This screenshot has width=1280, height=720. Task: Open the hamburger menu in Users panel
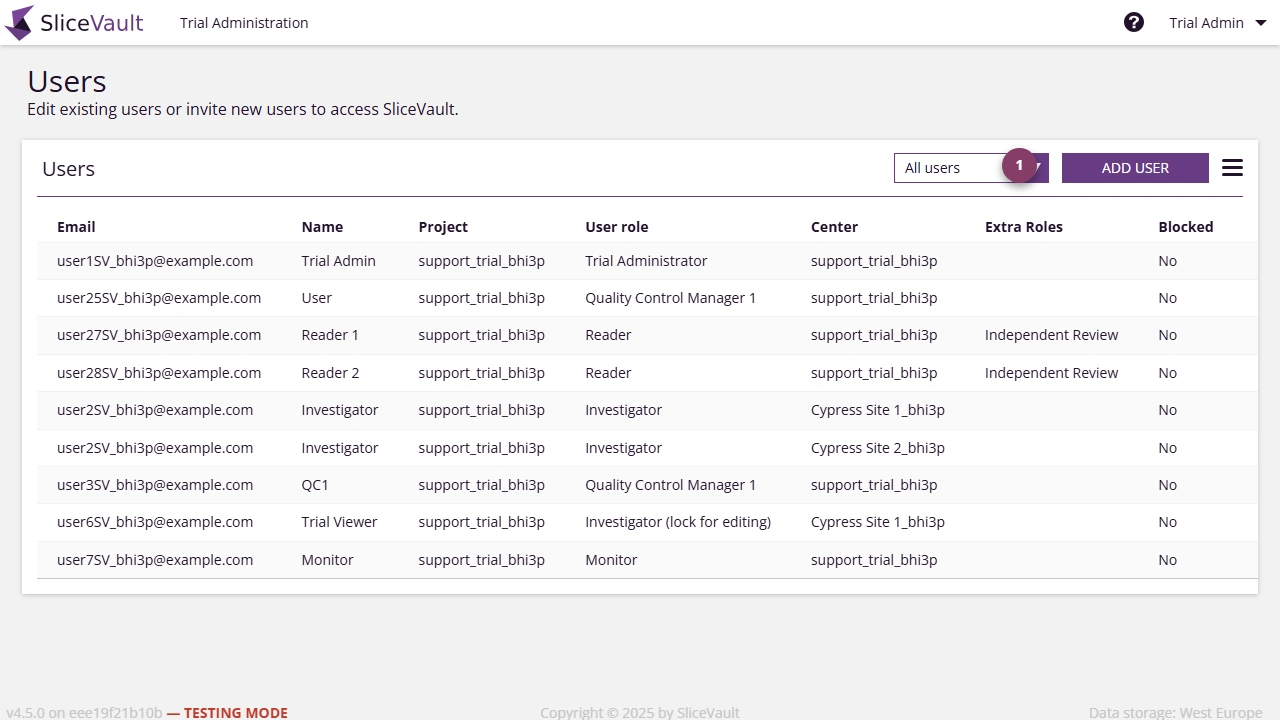pos(1232,168)
